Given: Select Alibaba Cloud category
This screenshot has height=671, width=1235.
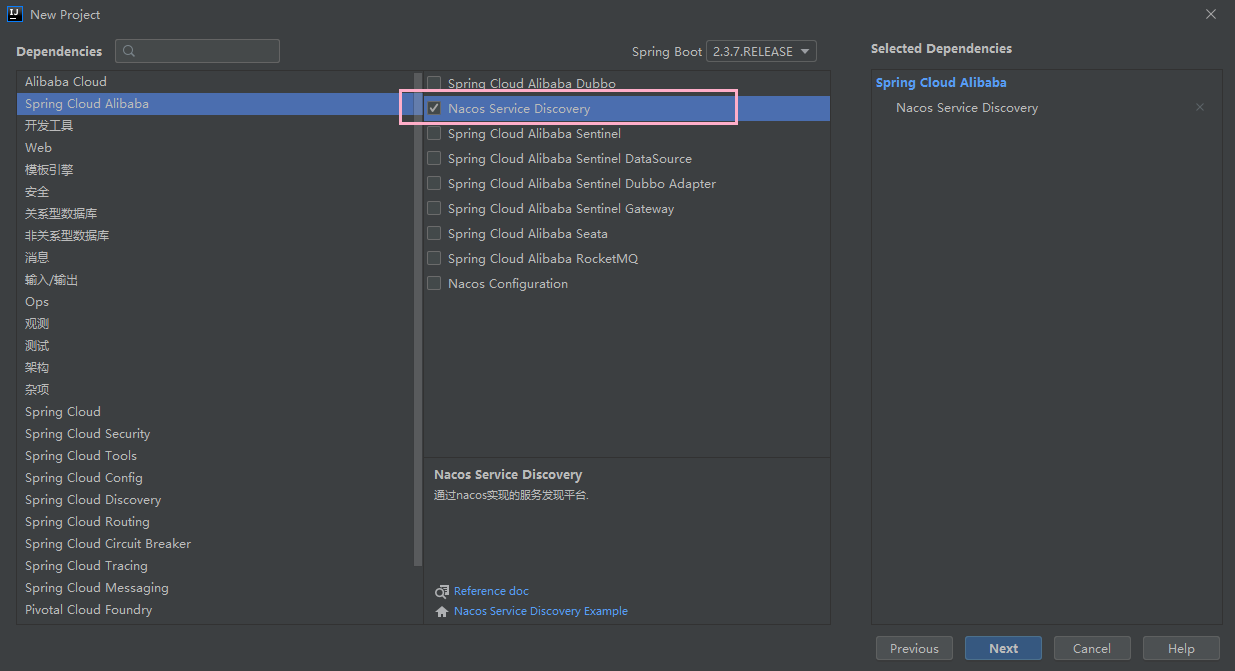Looking at the screenshot, I should (66, 82).
